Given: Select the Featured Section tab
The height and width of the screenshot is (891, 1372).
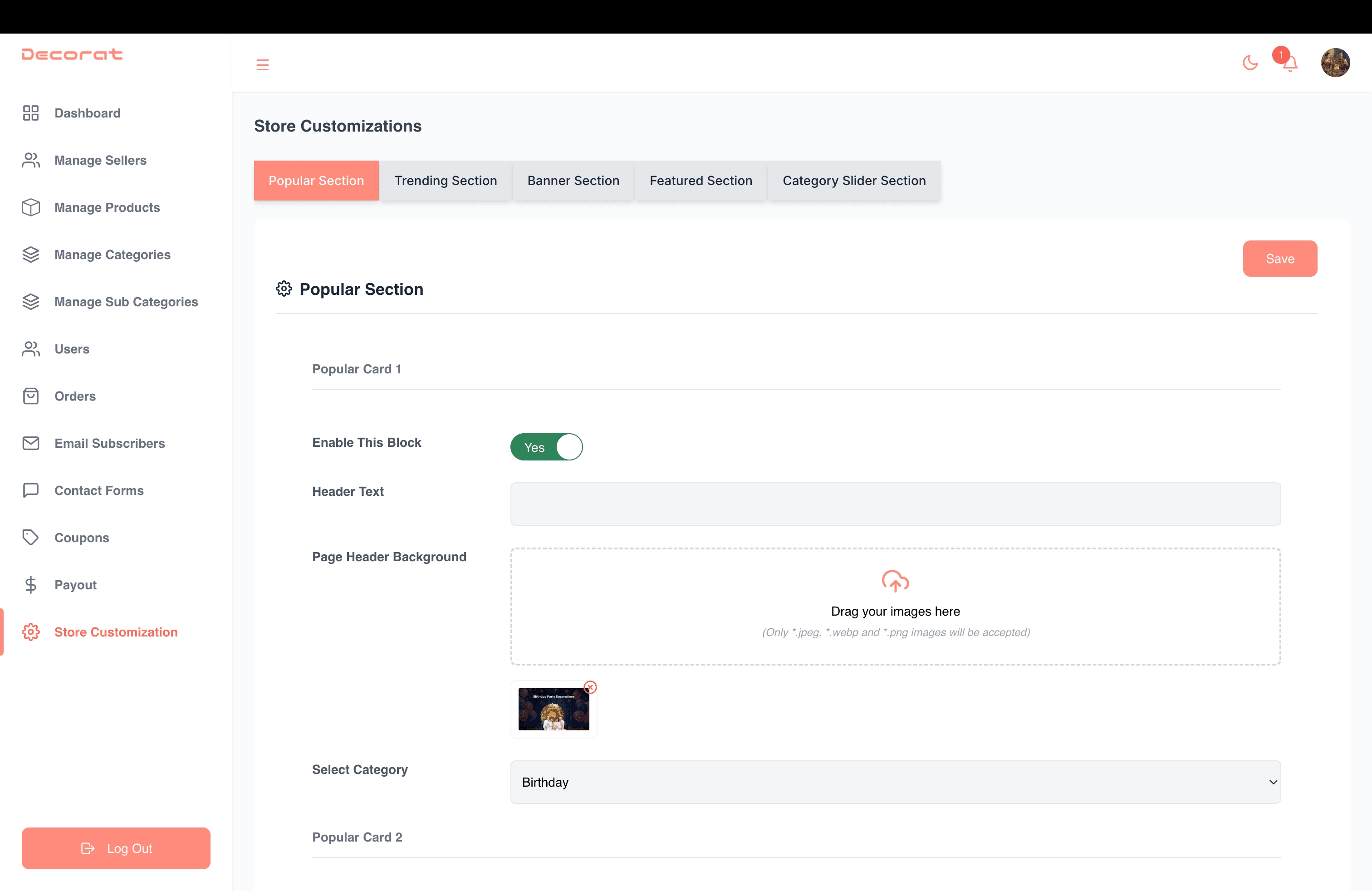Looking at the screenshot, I should point(700,181).
